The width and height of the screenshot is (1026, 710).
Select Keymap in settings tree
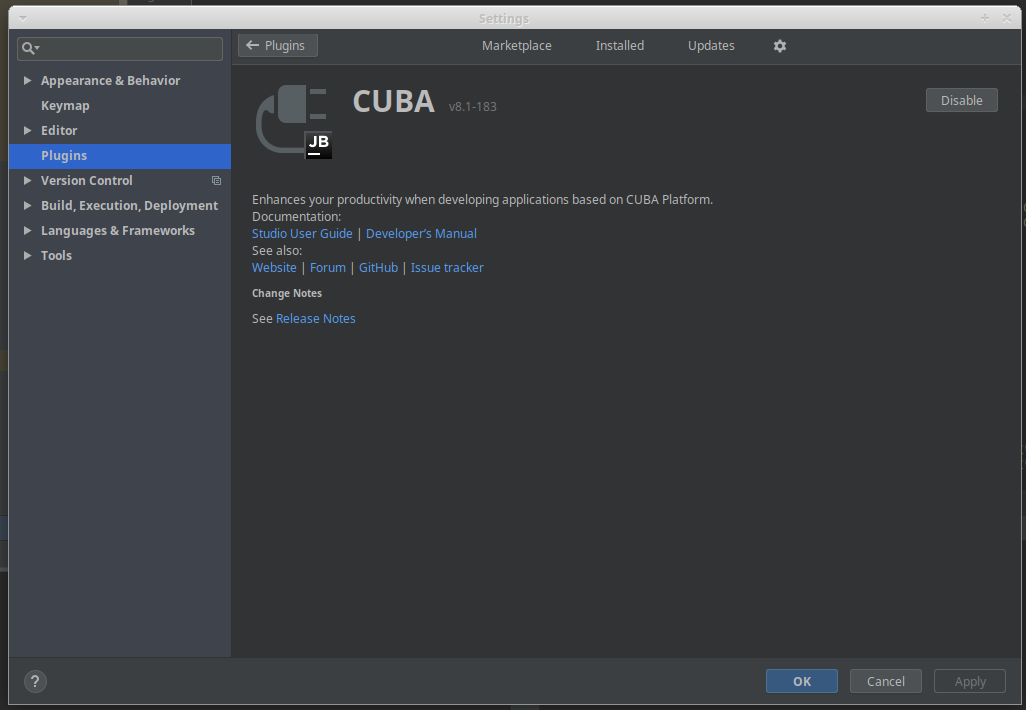(65, 105)
